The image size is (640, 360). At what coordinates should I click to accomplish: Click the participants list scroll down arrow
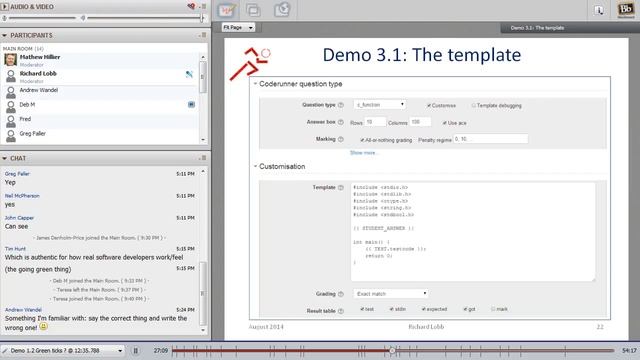pyautogui.click(x=203, y=140)
